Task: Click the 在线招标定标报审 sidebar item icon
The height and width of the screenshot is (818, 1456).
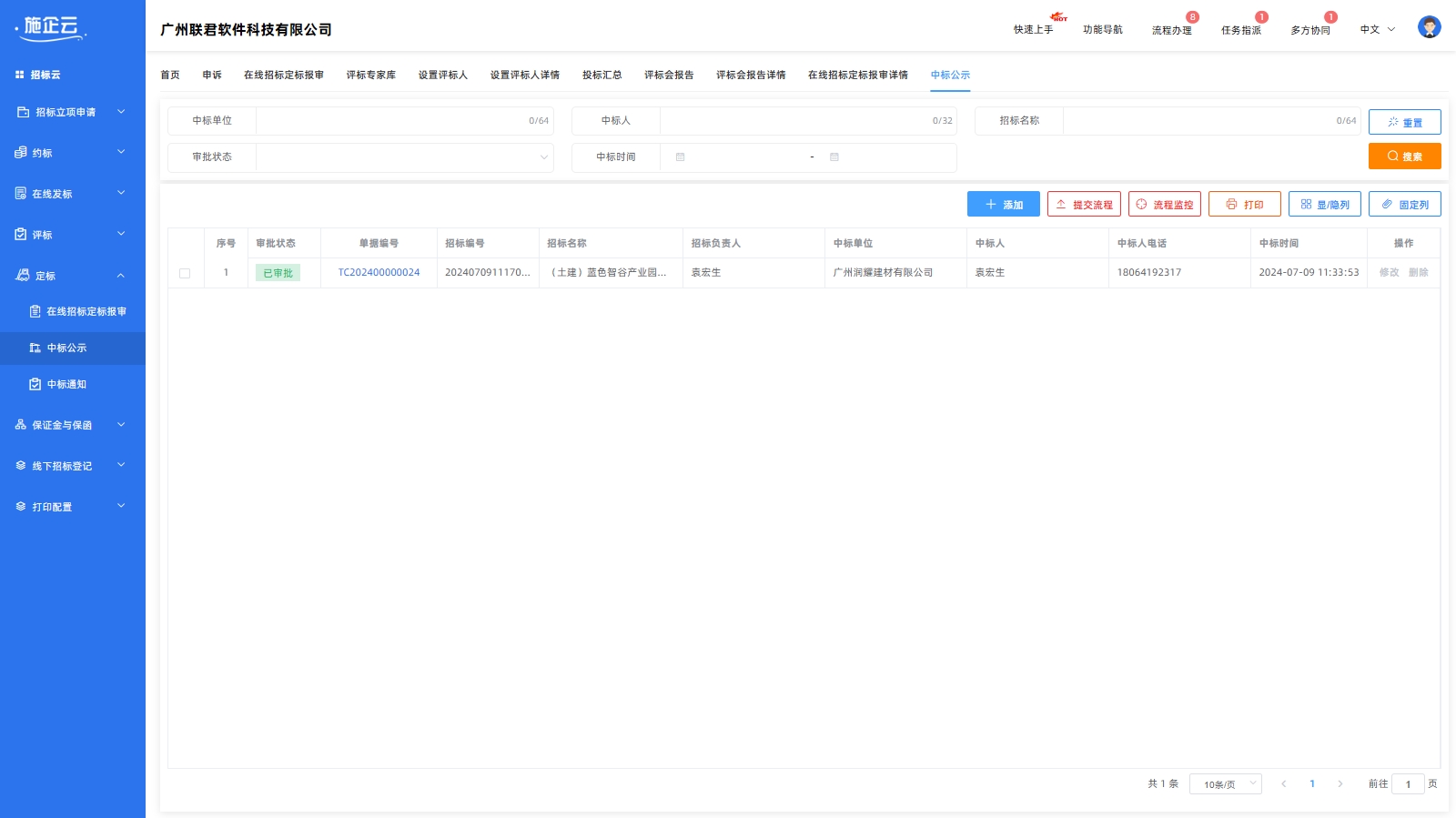Action: [35, 311]
